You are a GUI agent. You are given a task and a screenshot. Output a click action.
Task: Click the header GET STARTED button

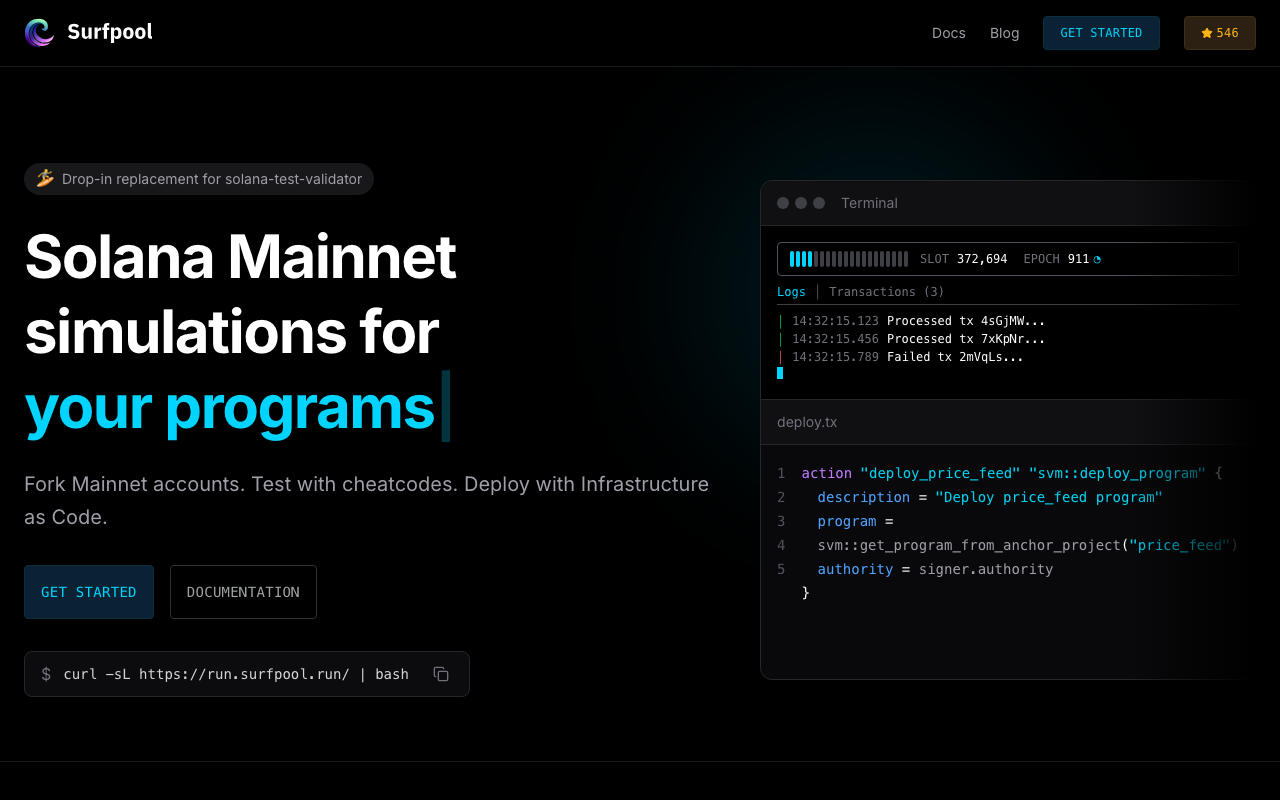point(1101,33)
